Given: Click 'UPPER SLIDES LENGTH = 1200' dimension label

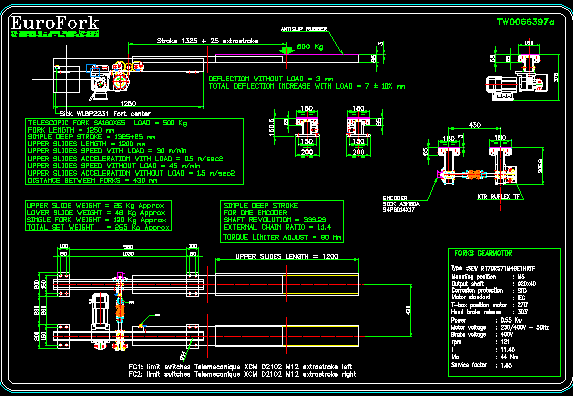Looking at the screenshot, I should [x=286, y=256].
